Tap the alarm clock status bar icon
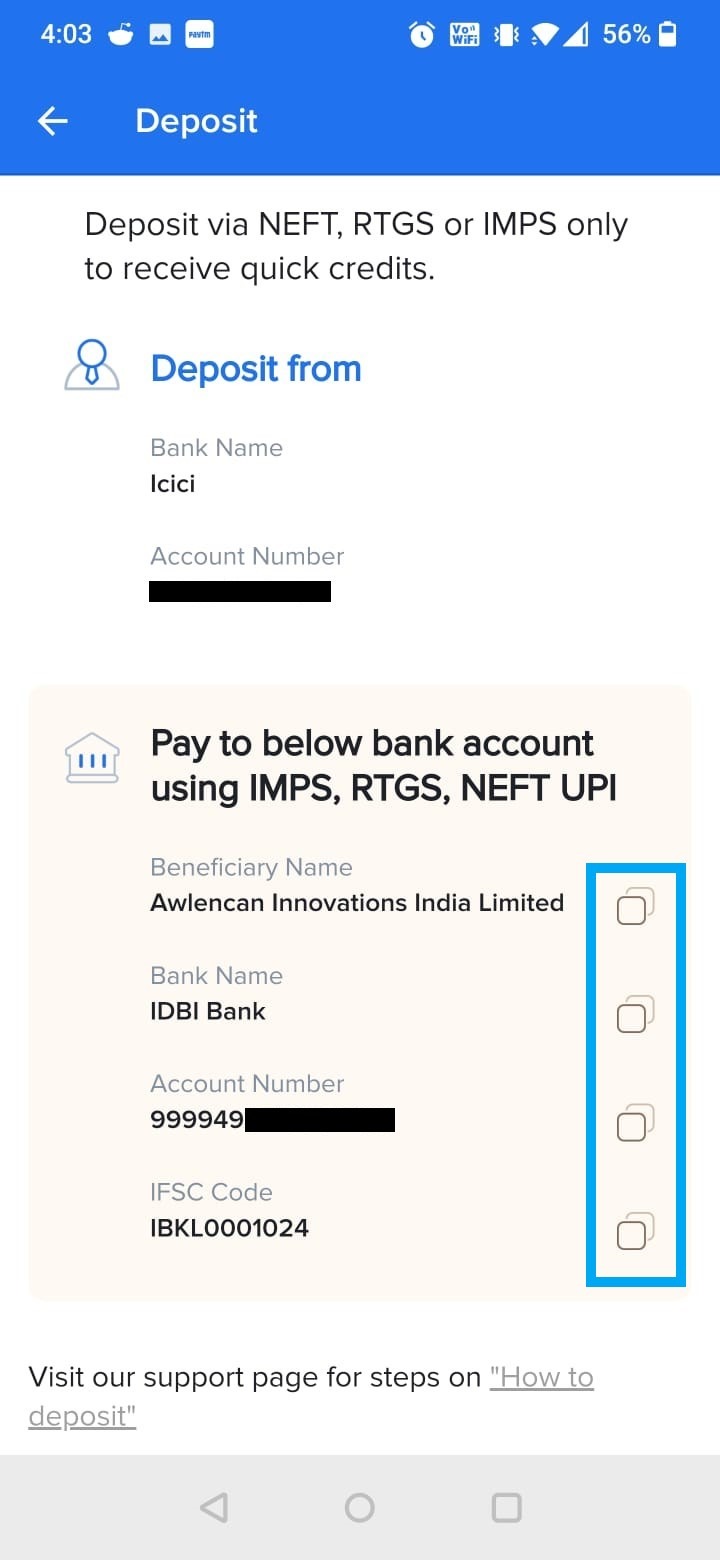Viewport: 720px width, 1560px height. [x=421, y=34]
